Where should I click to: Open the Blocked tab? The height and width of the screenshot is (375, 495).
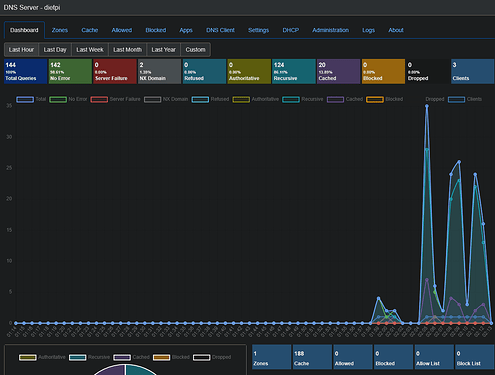click(x=156, y=30)
